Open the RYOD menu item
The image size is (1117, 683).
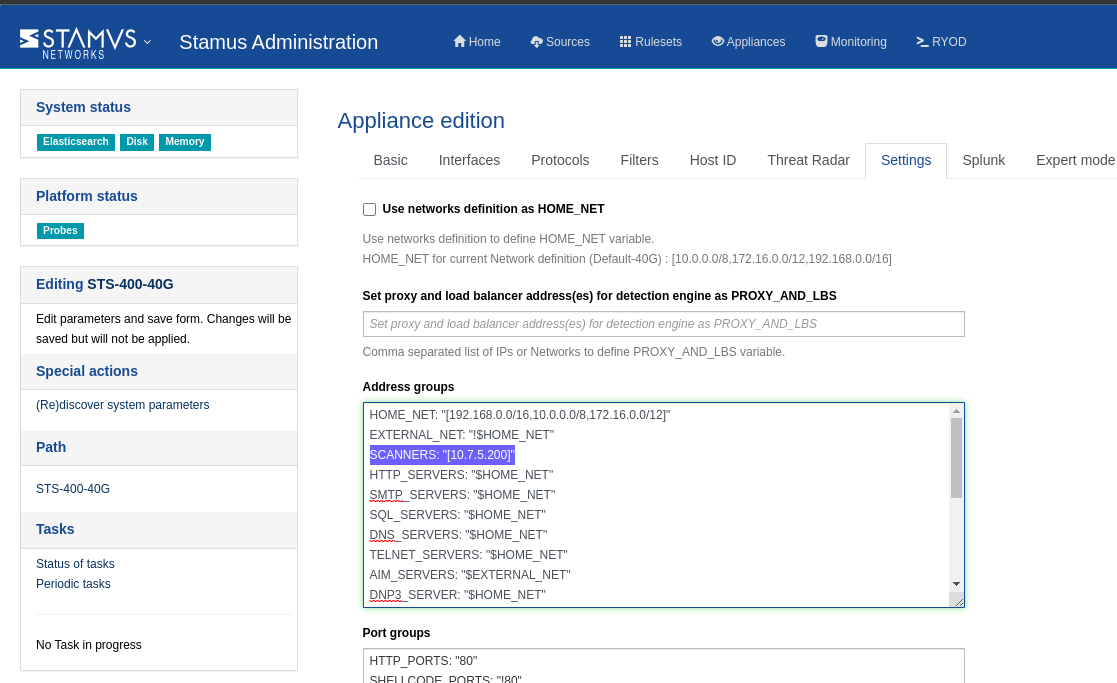tap(941, 42)
